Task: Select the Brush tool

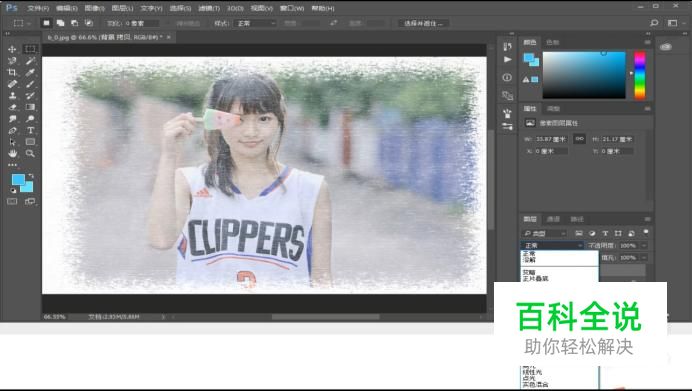Action: [x=30, y=84]
